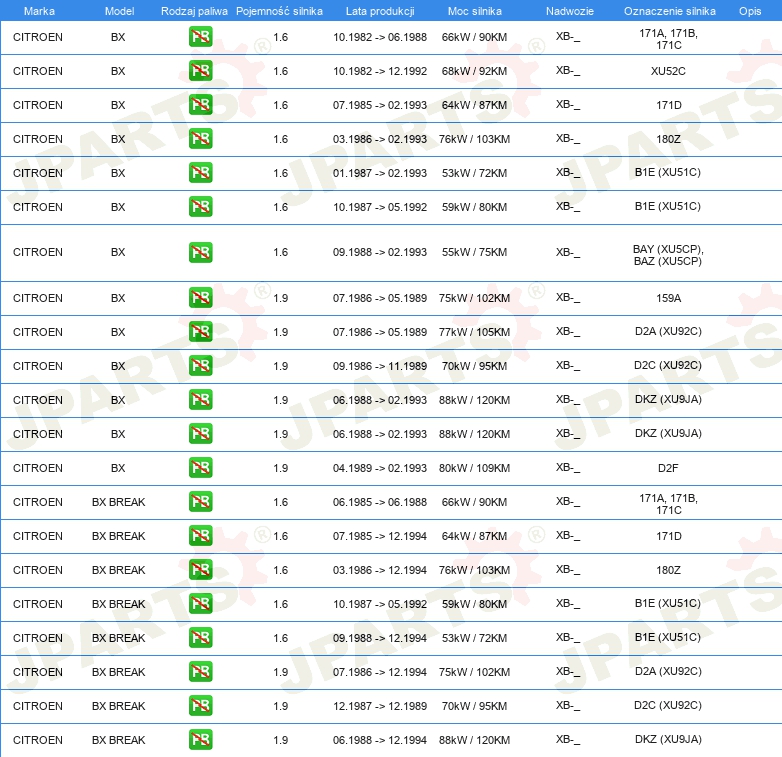Select the date cell 07.1985 -> 02.1993
782x757 pixels.
[x=380, y=105]
